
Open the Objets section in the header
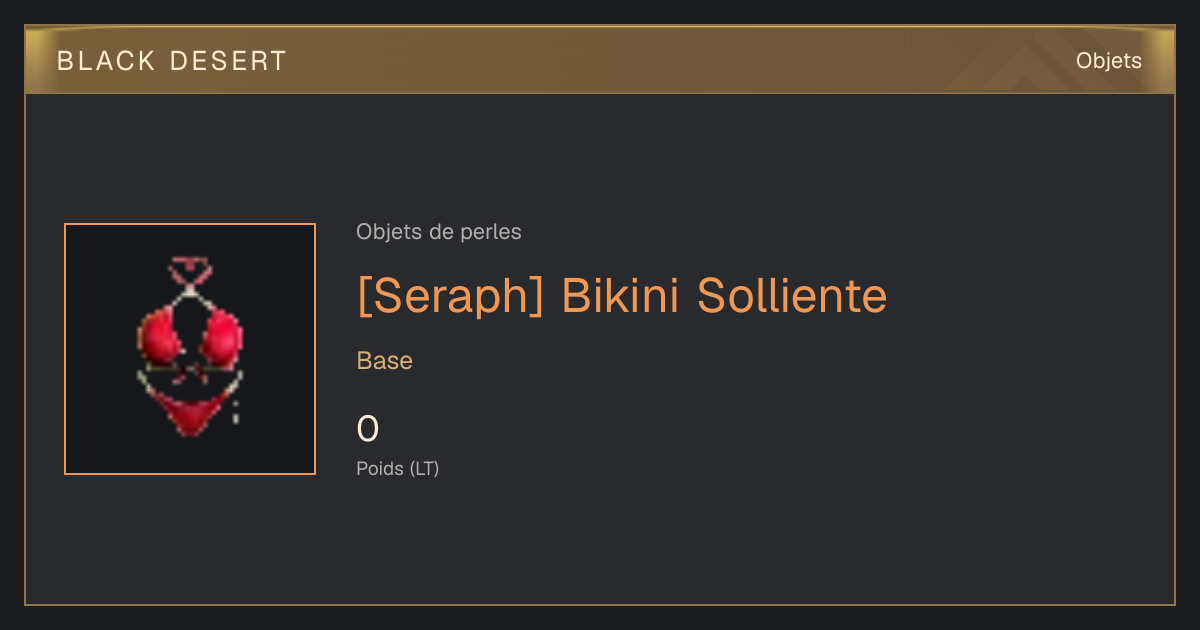point(1108,61)
